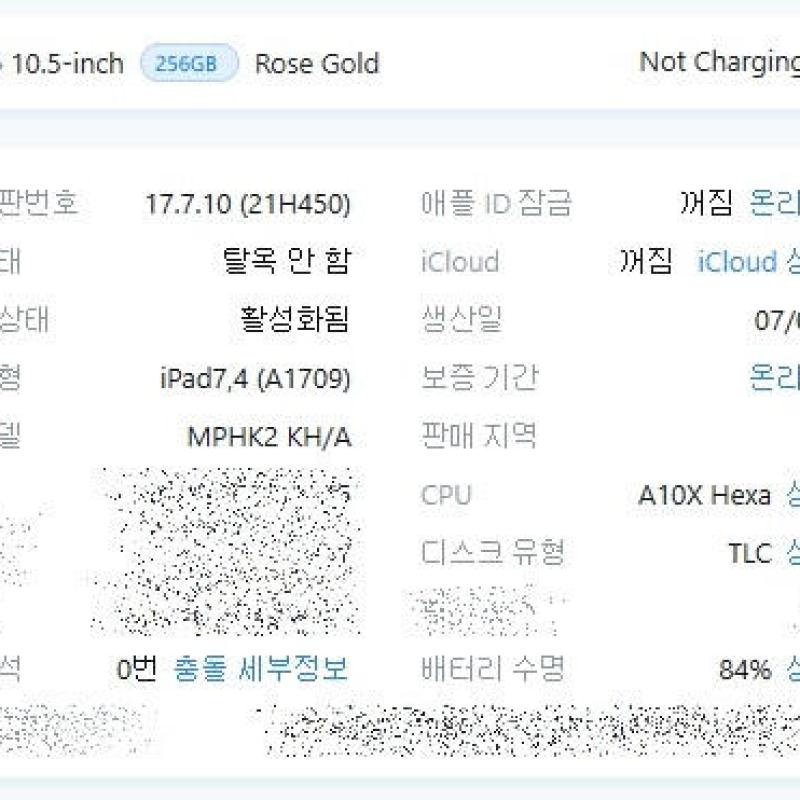800x800 pixels.
Task: Select the 0번 crash count value
Action: click(x=137, y=669)
